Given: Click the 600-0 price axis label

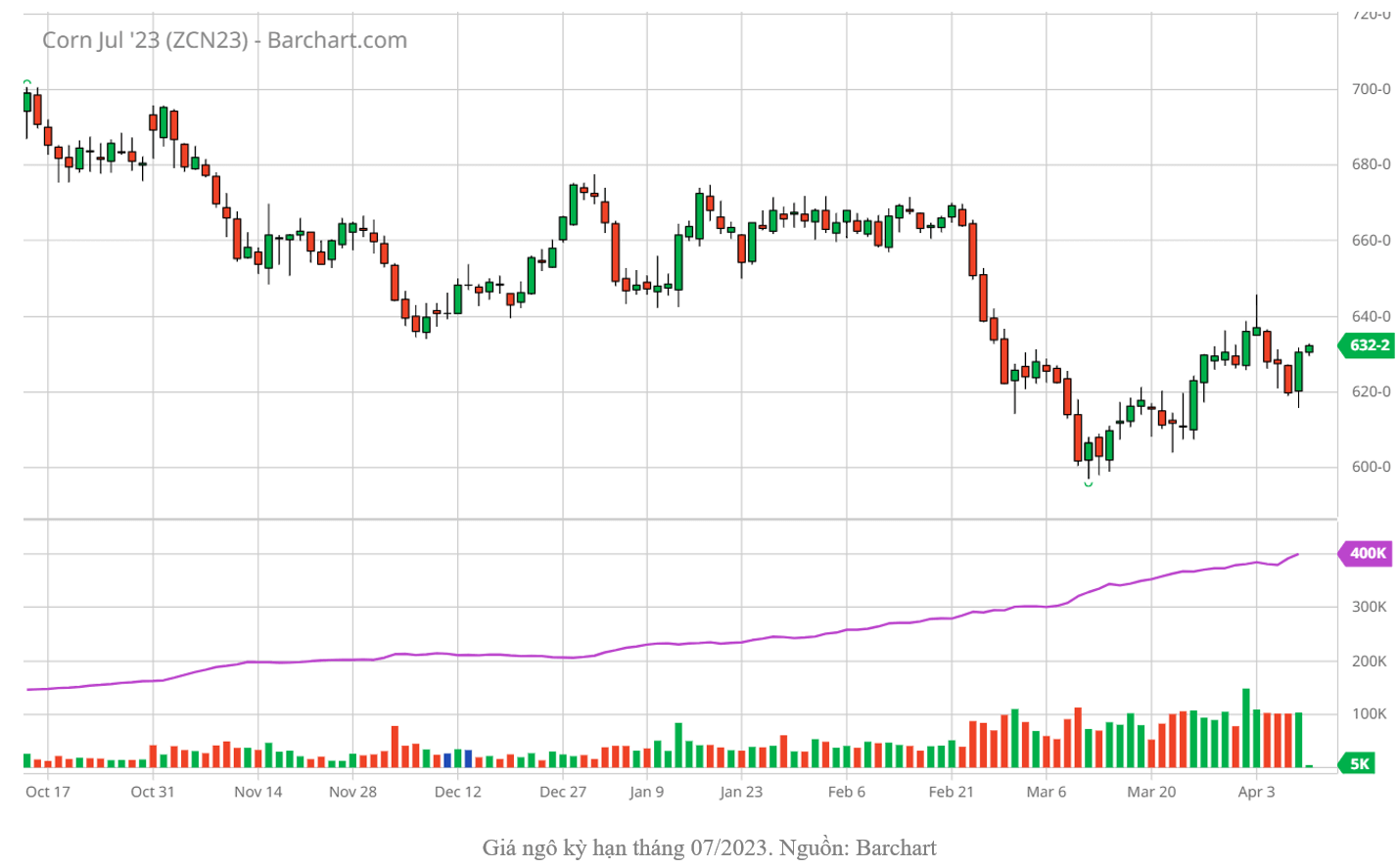Looking at the screenshot, I should (x=1371, y=467).
